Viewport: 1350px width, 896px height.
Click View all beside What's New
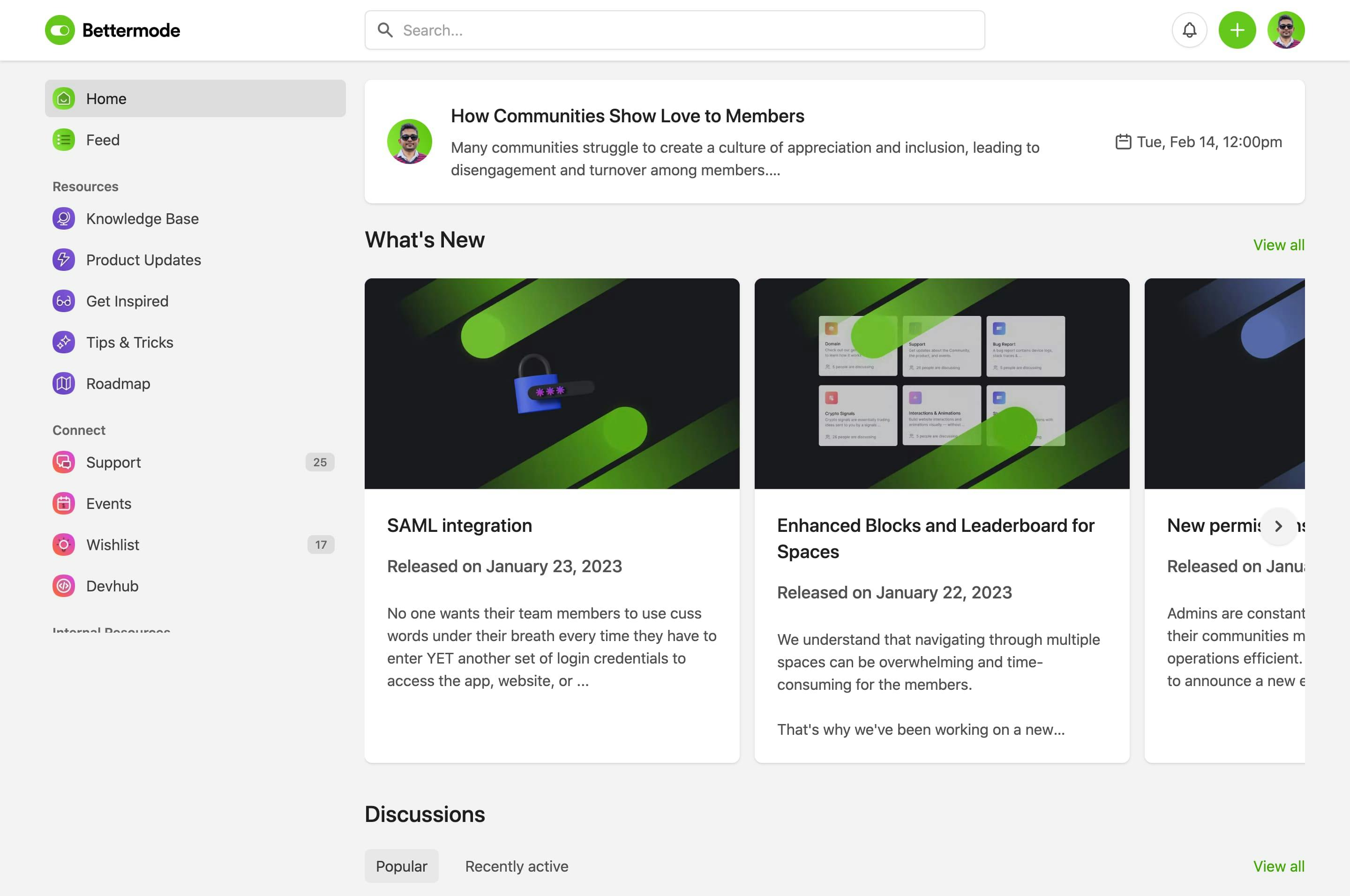coord(1279,245)
